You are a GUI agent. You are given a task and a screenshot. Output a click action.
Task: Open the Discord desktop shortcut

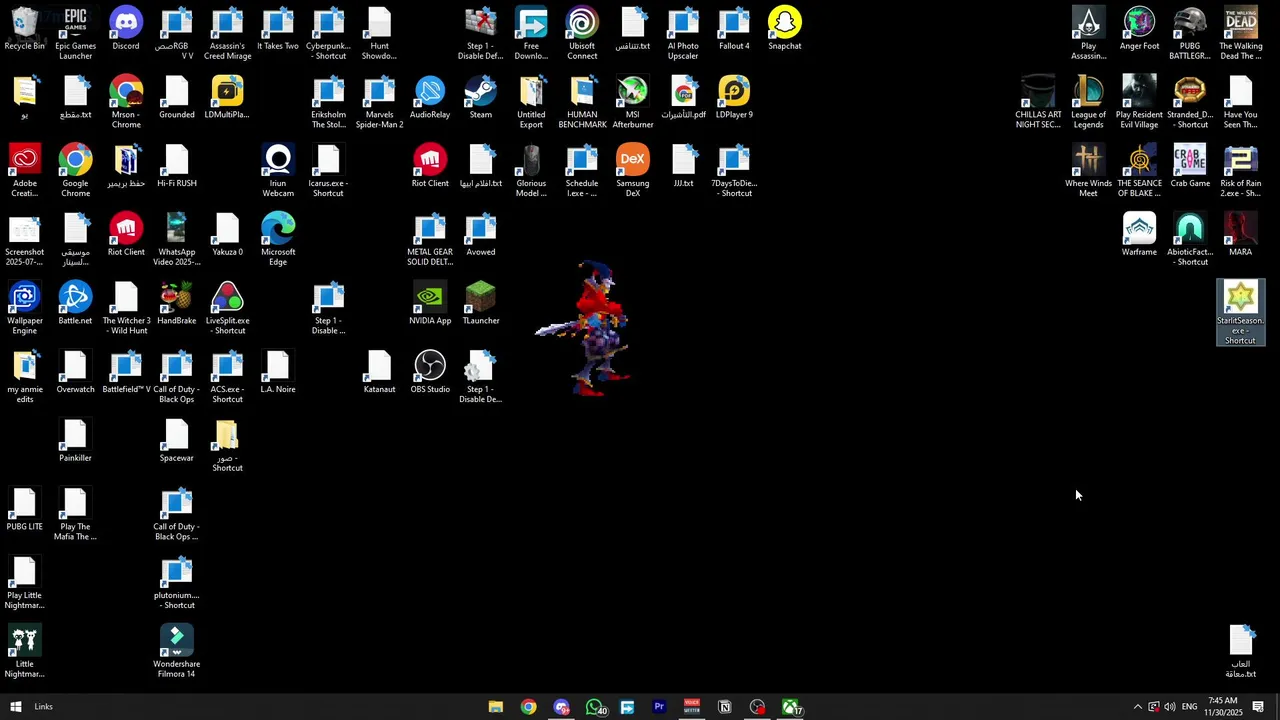126,30
